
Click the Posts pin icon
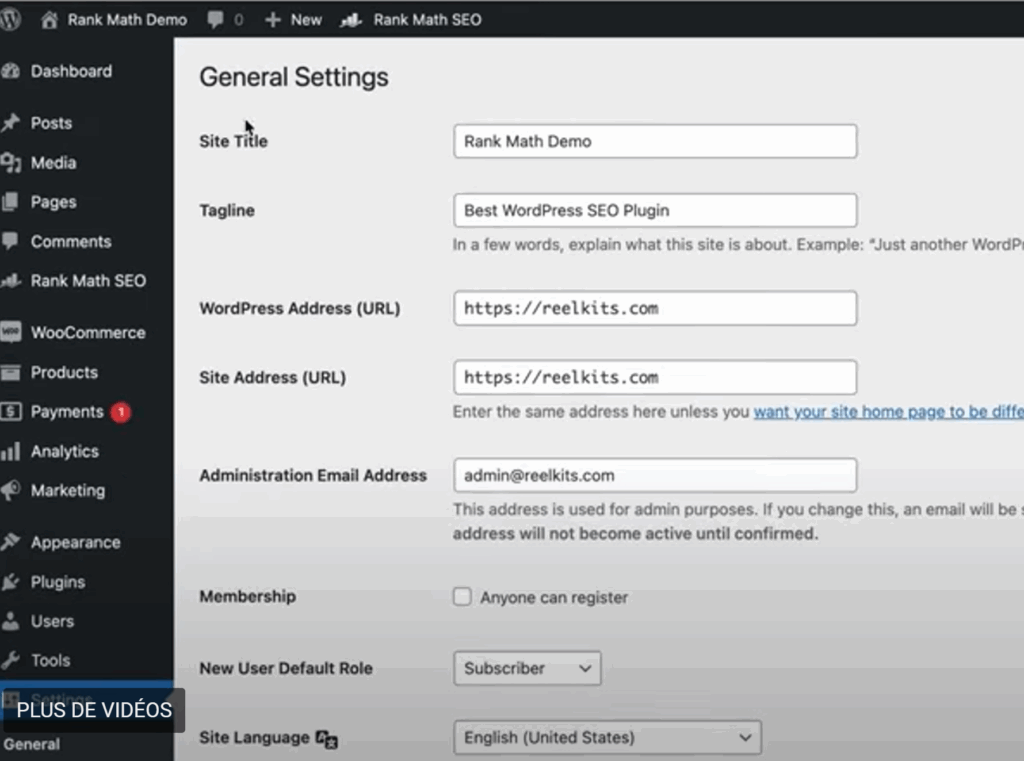click(x=10, y=123)
